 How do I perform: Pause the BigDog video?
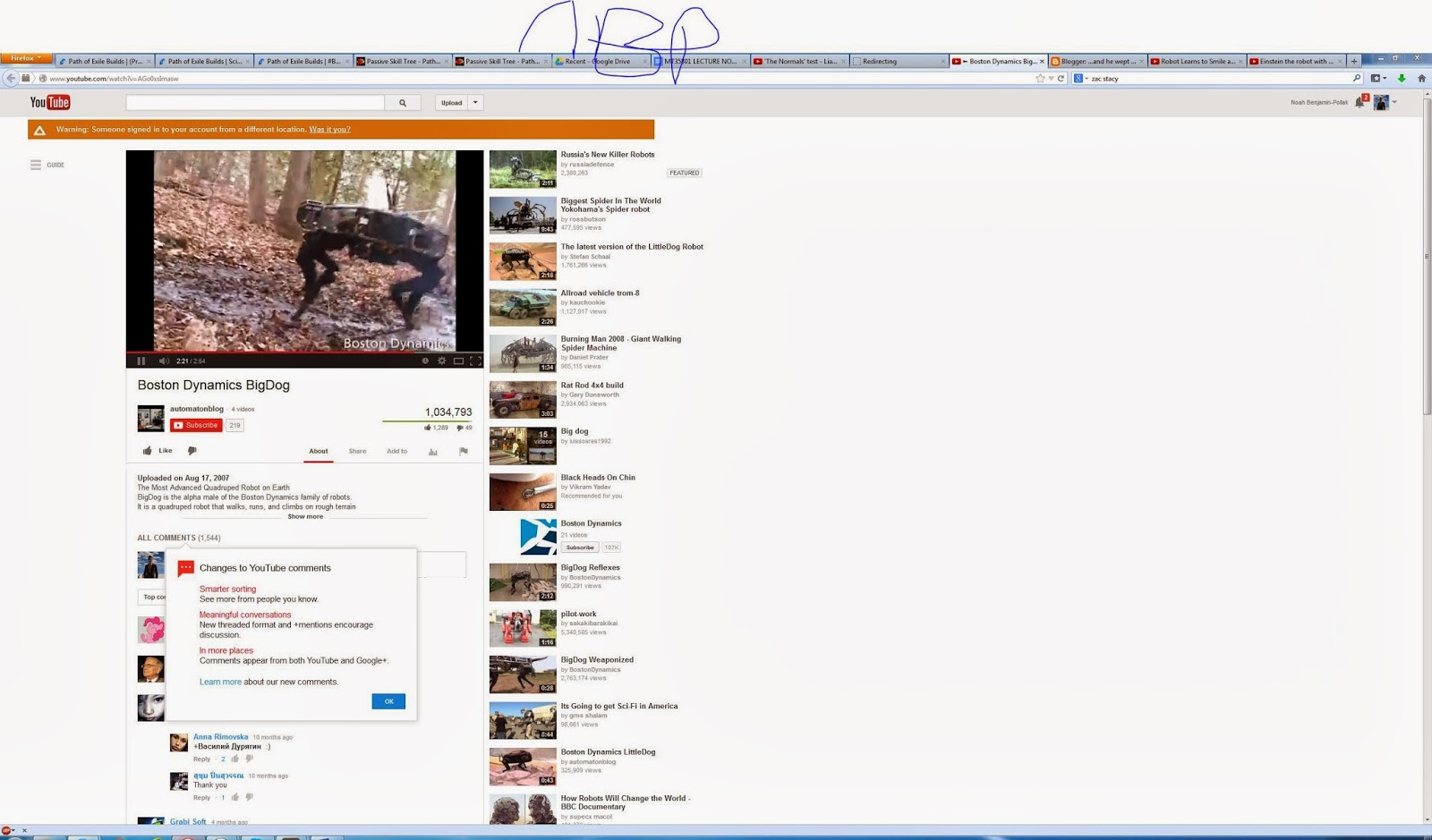coord(141,361)
